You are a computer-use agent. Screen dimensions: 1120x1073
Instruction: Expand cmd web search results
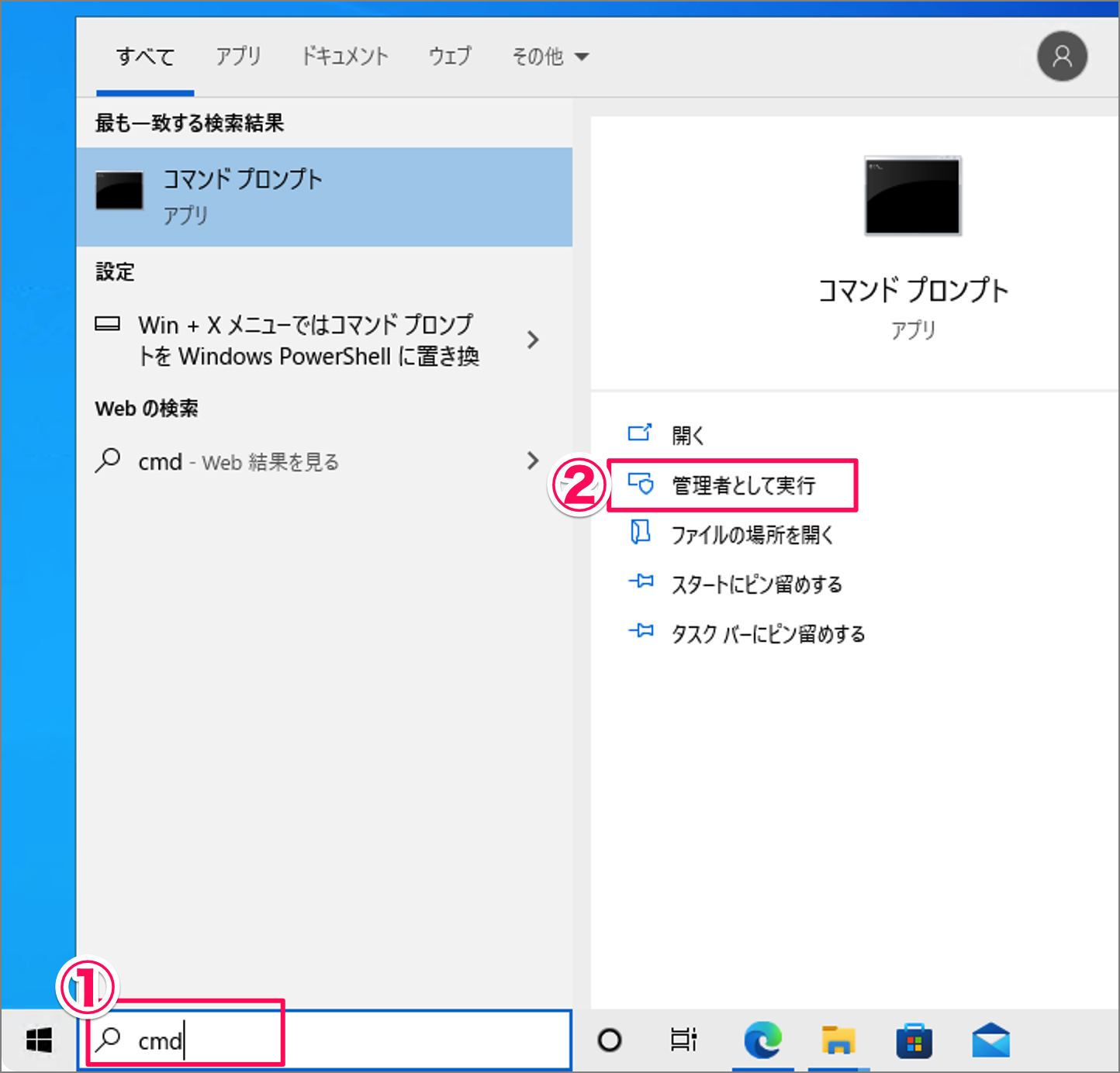coord(533,461)
